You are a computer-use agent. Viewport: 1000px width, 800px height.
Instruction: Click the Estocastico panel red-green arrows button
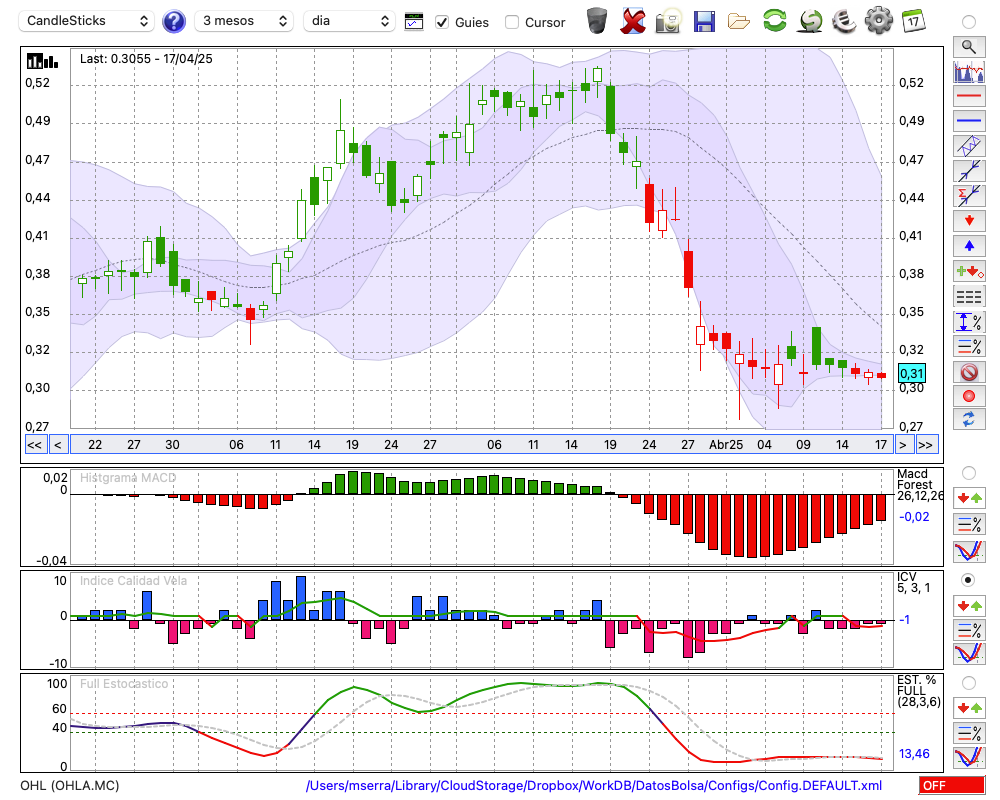(969, 707)
